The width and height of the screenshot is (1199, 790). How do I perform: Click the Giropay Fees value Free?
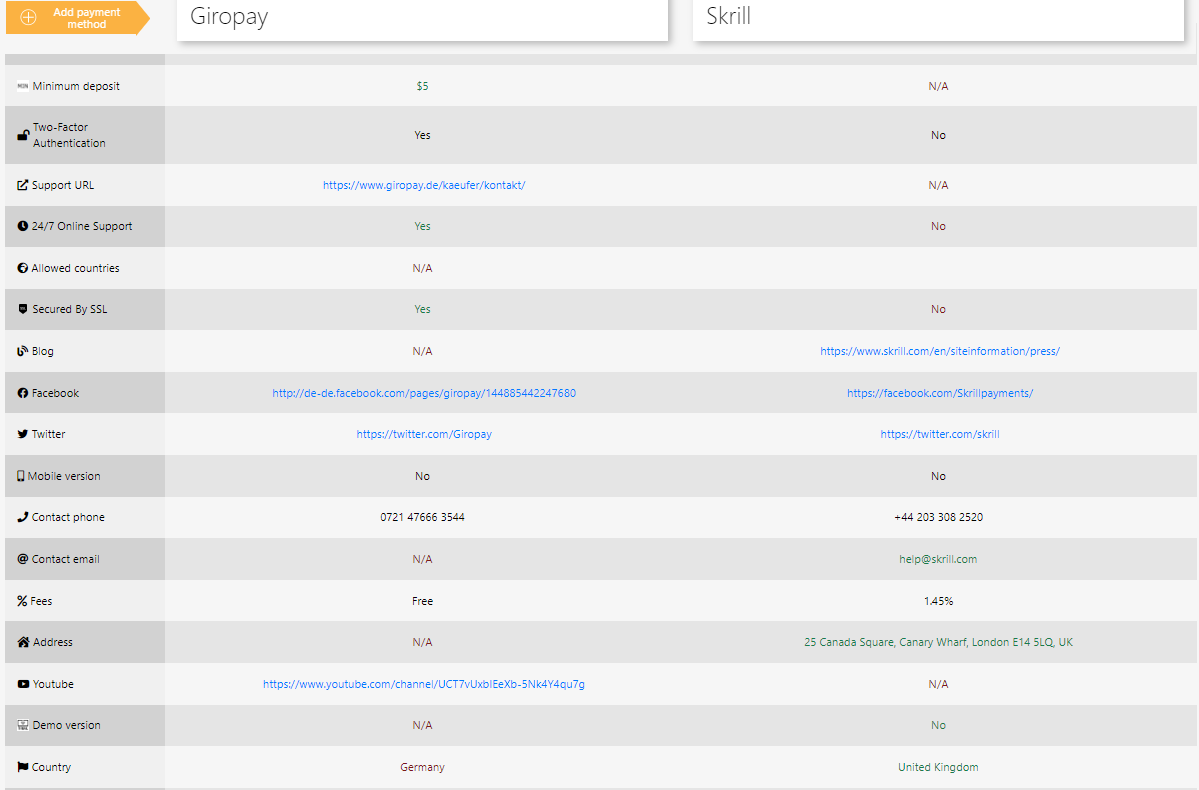[422, 601]
